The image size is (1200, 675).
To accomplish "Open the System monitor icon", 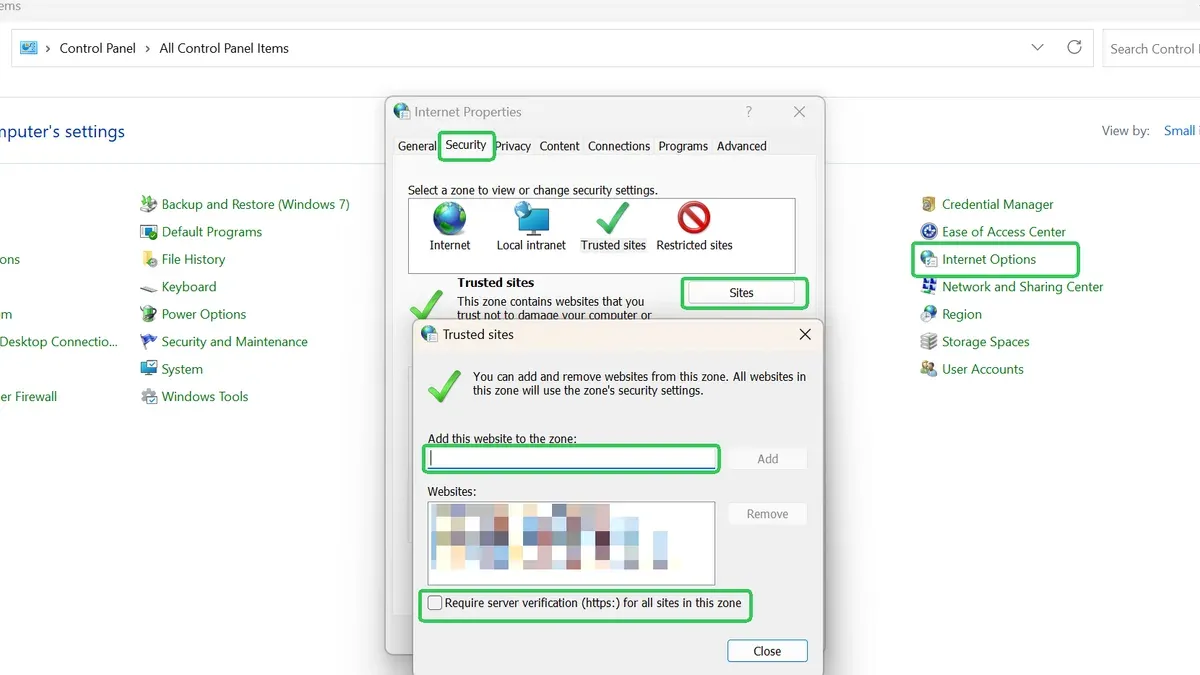I will tap(149, 369).
